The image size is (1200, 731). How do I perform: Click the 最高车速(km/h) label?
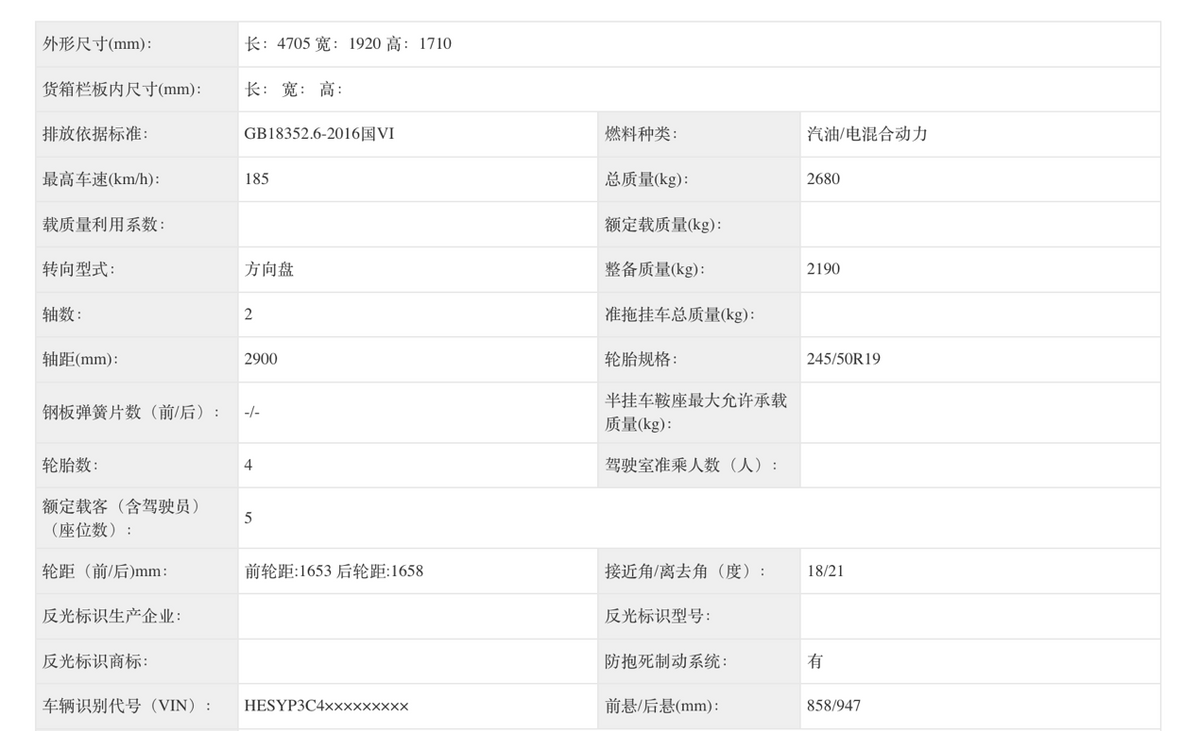(x=102, y=179)
